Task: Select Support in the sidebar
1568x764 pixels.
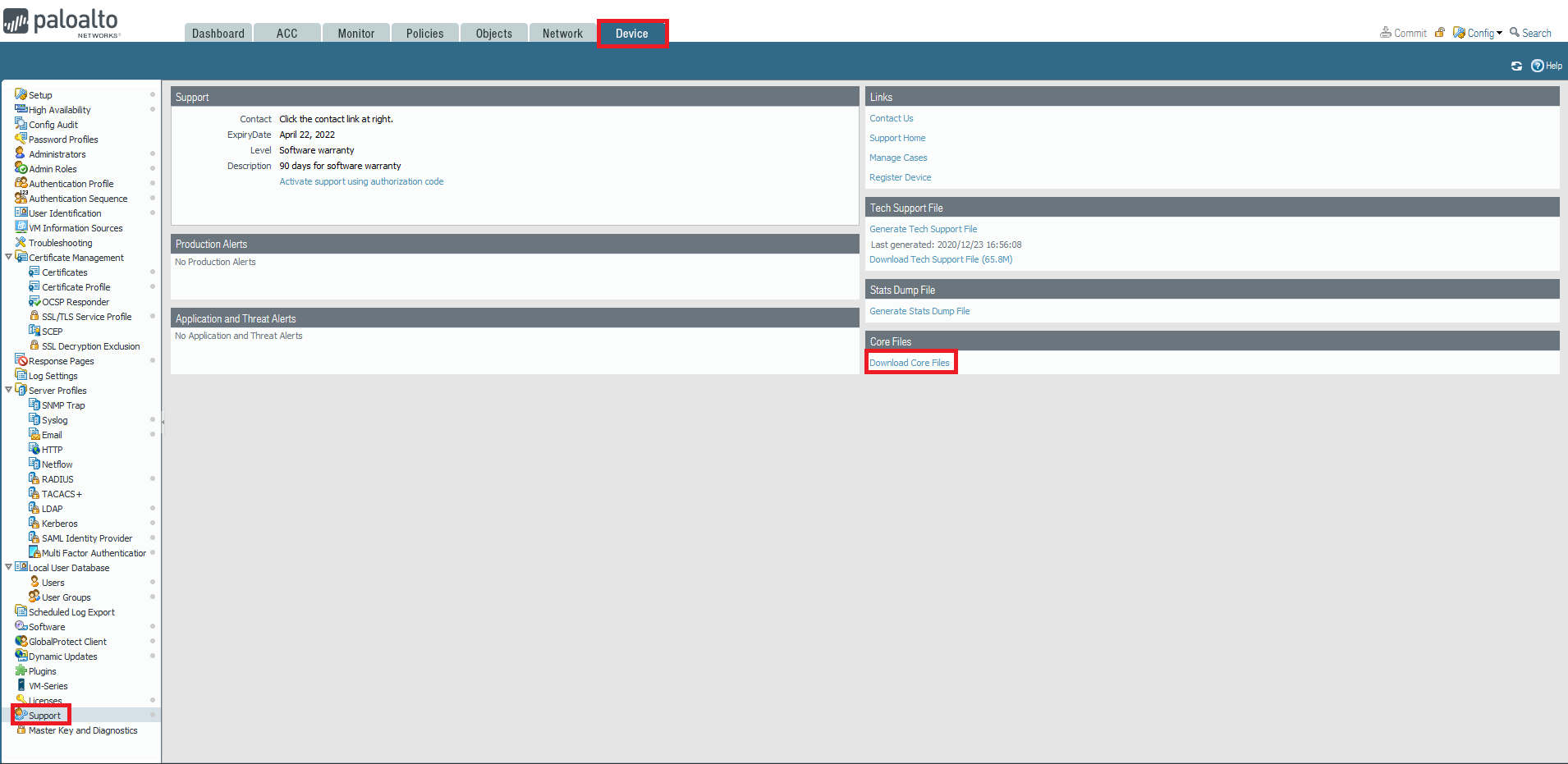Action: [44, 716]
